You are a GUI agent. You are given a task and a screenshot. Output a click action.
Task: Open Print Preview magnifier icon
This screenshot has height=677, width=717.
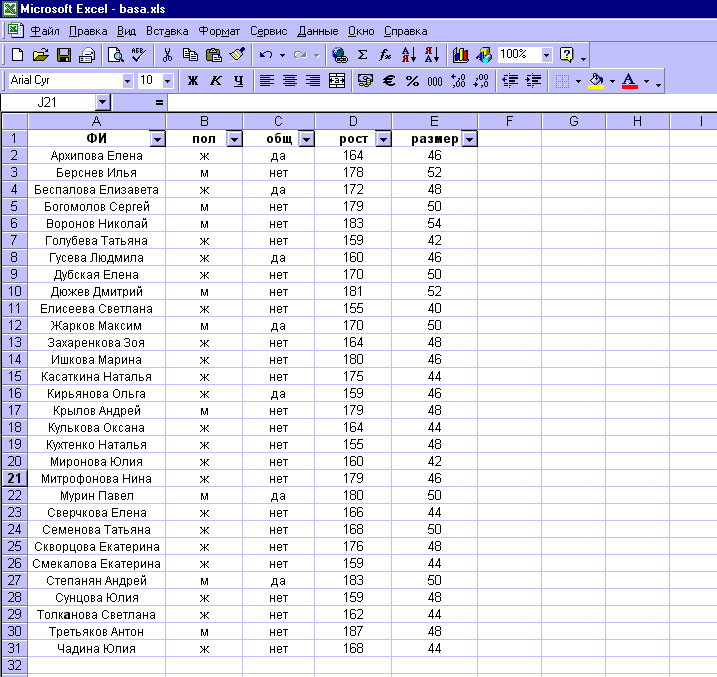click(116, 55)
